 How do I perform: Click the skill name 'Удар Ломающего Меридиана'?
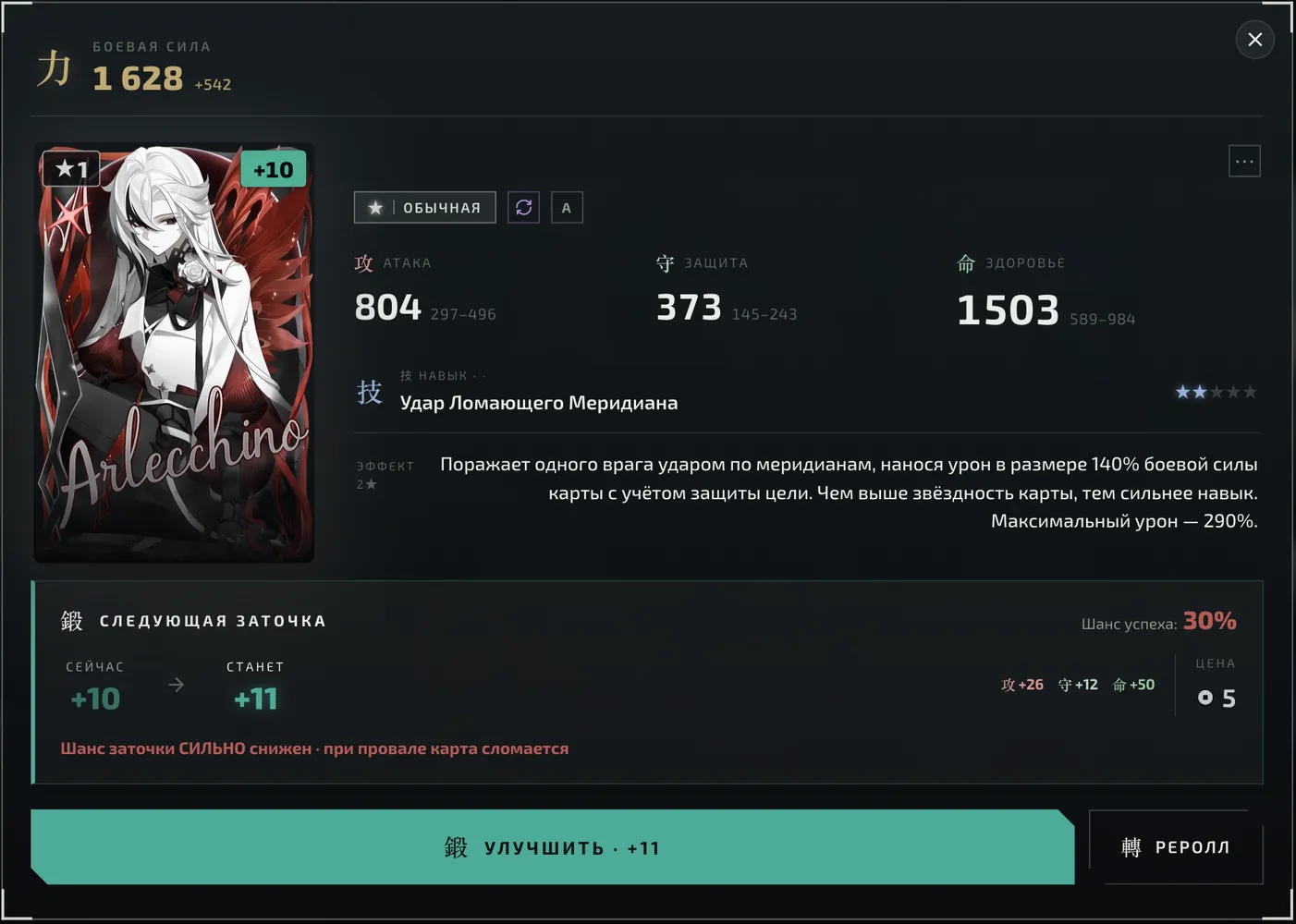pos(539,403)
